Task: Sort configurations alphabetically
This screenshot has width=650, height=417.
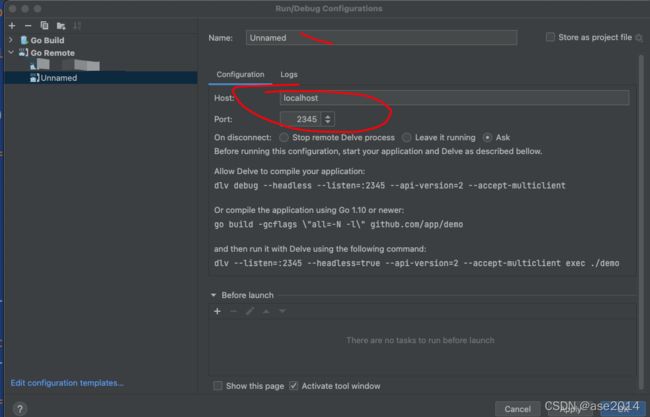Action: click(x=77, y=26)
